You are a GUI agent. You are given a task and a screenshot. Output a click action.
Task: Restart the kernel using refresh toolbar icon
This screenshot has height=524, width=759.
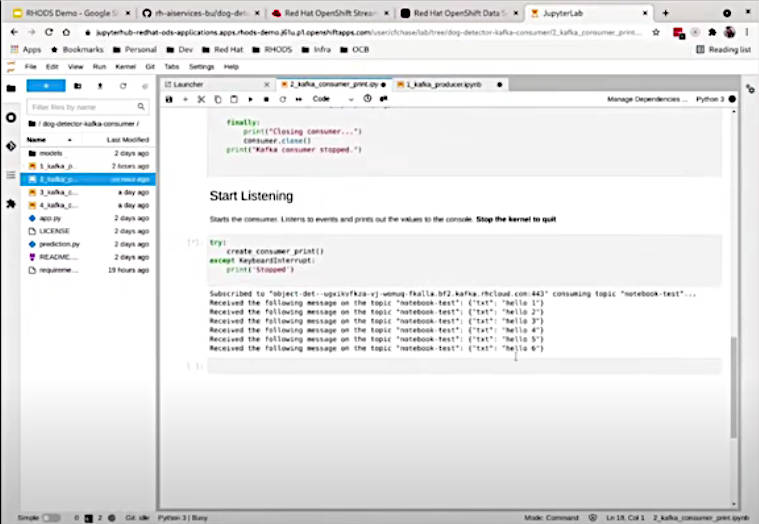(x=283, y=99)
